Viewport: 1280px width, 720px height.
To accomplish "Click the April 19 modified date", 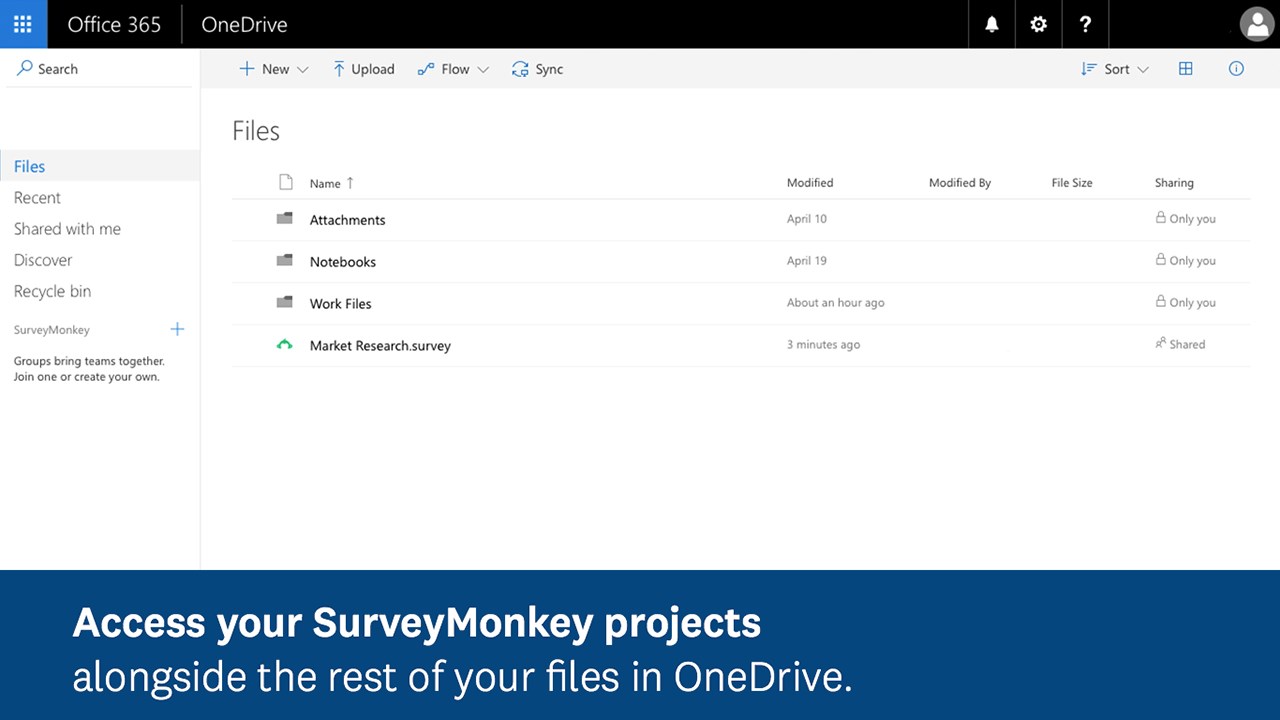I will (x=807, y=261).
